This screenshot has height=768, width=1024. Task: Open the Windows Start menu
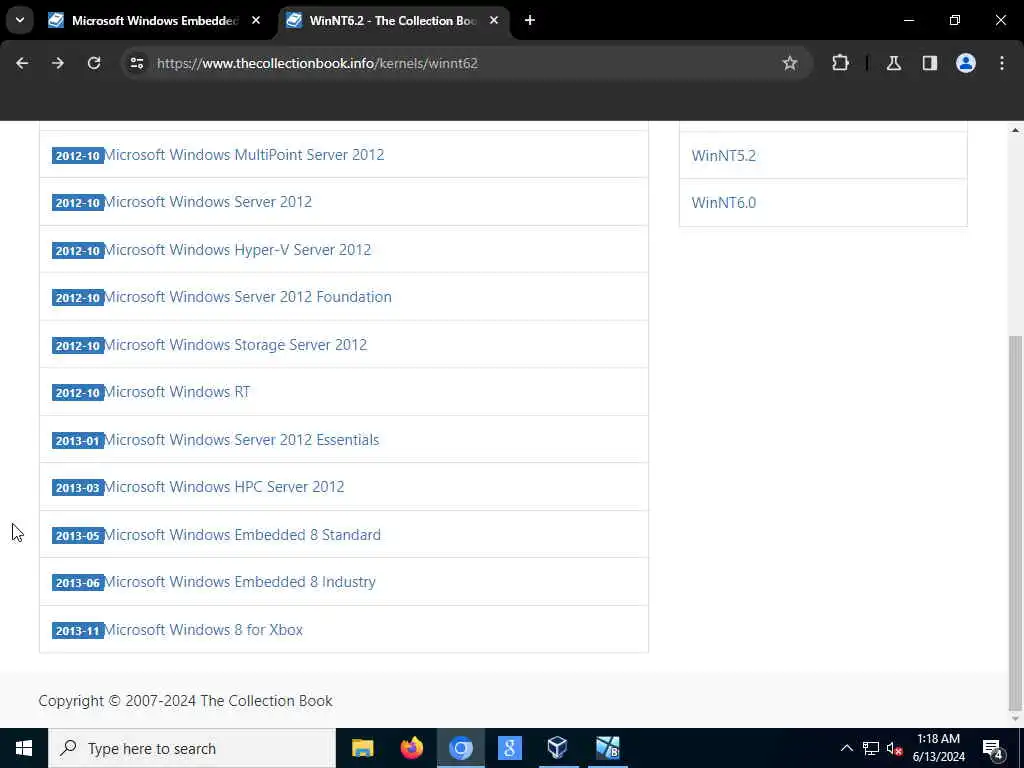tap(24, 748)
